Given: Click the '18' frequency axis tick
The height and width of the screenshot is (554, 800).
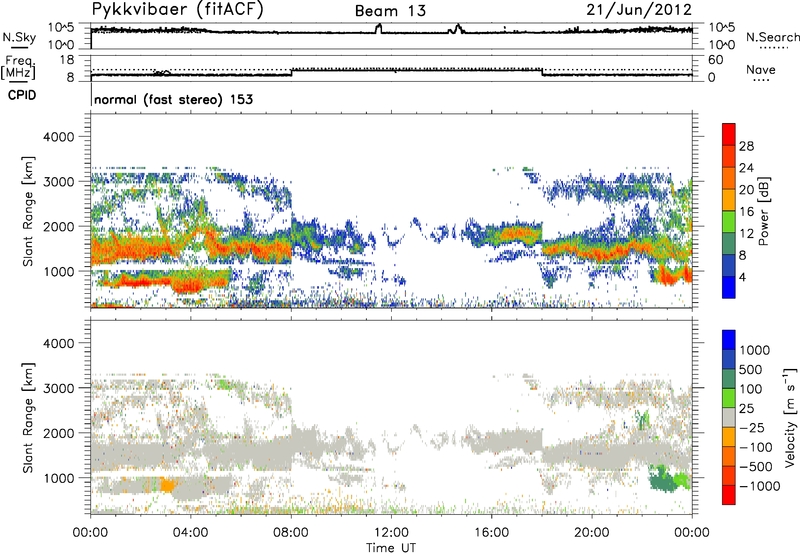Looking at the screenshot, I should point(67,60).
